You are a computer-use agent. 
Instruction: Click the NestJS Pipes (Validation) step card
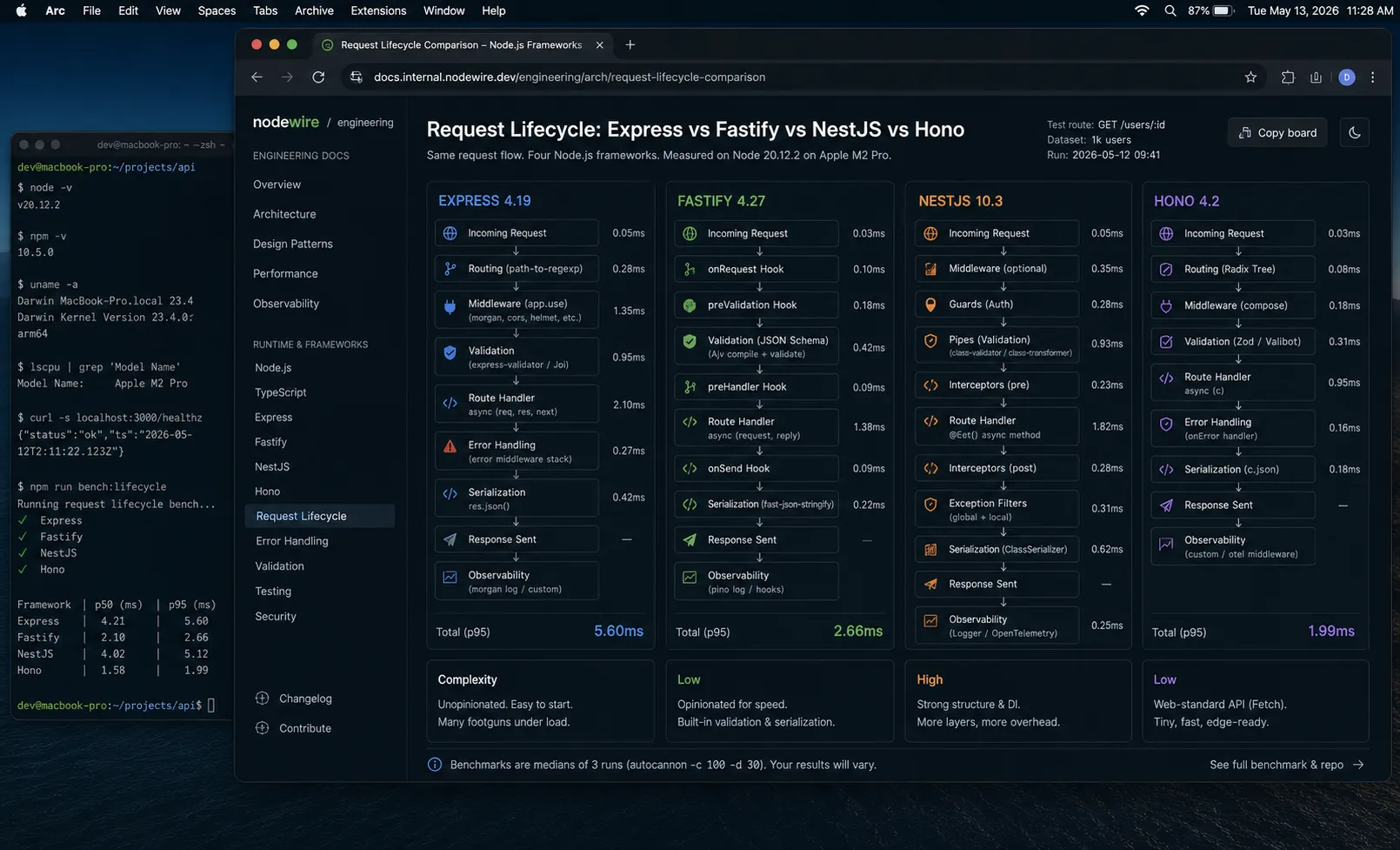(x=997, y=345)
